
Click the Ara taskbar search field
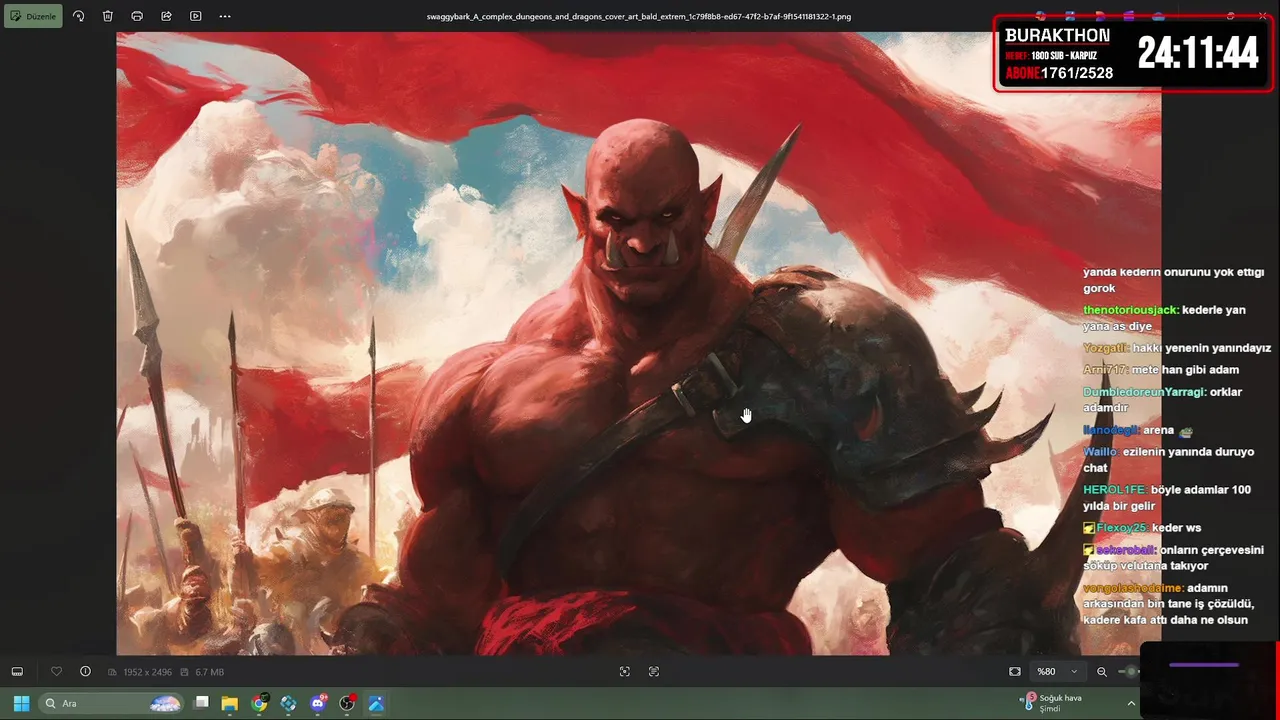111,703
